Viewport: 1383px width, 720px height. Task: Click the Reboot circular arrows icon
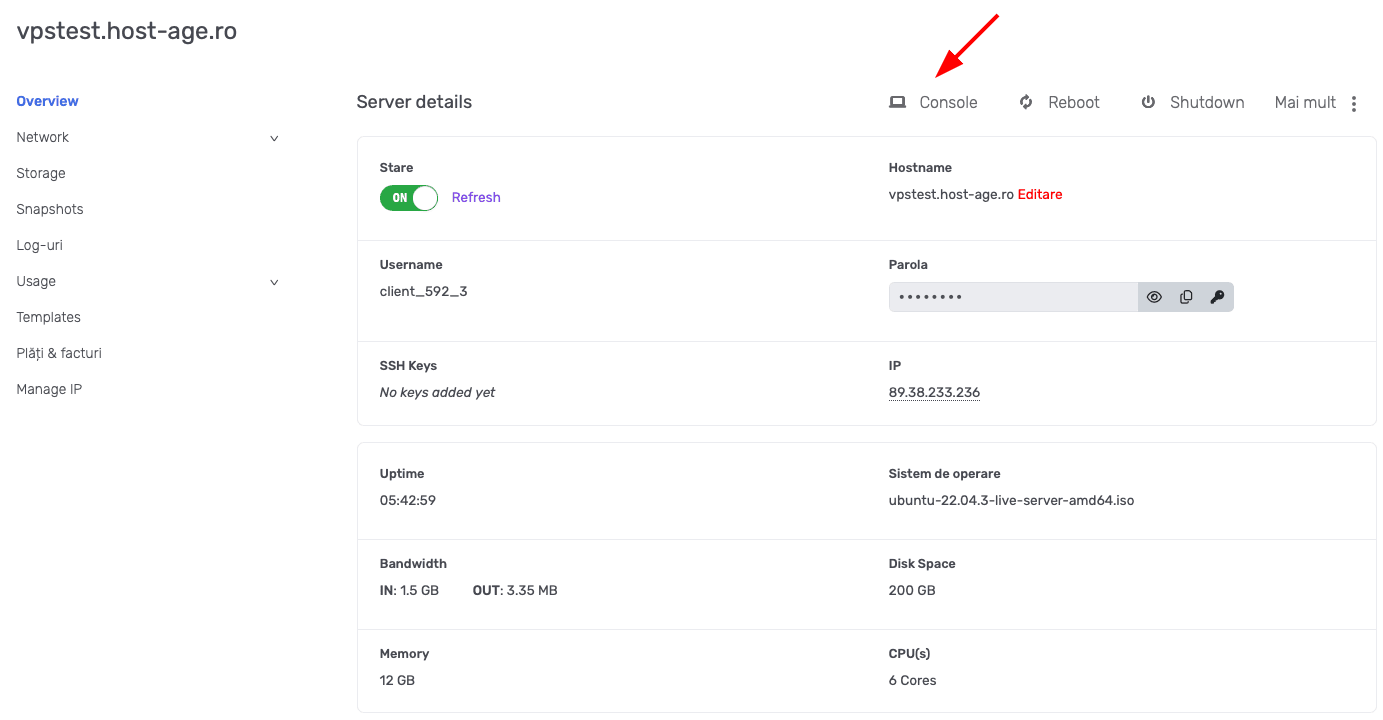1026,102
